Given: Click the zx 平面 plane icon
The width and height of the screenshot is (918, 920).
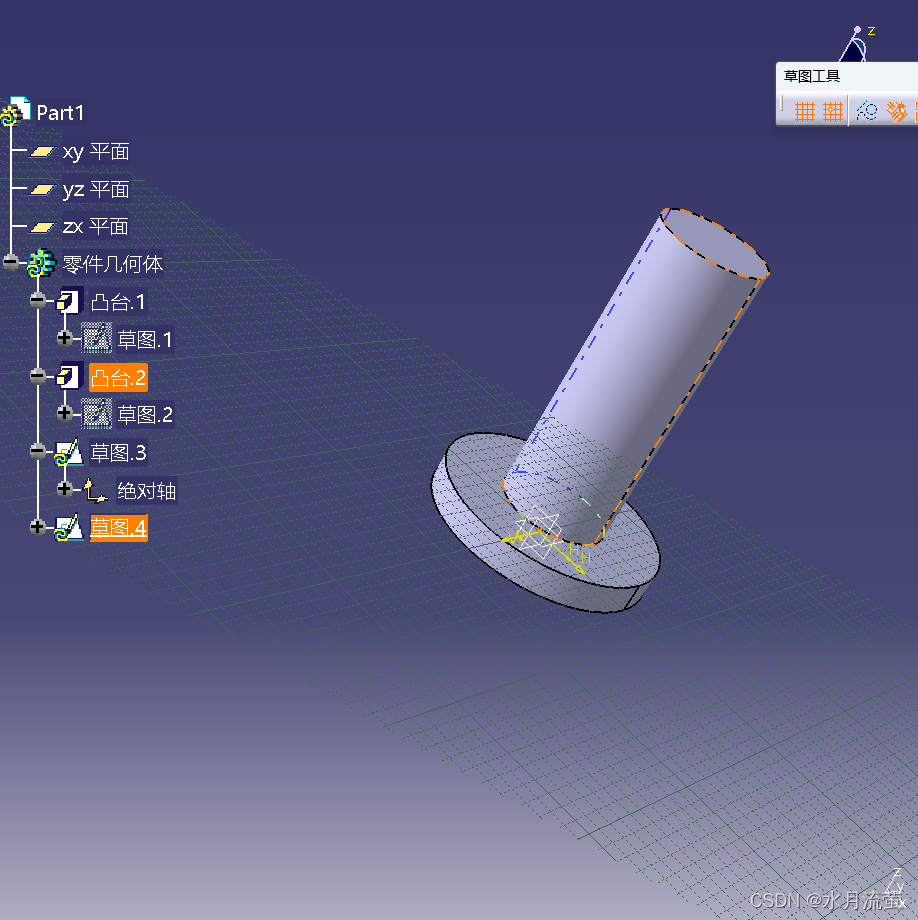Looking at the screenshot, I should 42,227.
